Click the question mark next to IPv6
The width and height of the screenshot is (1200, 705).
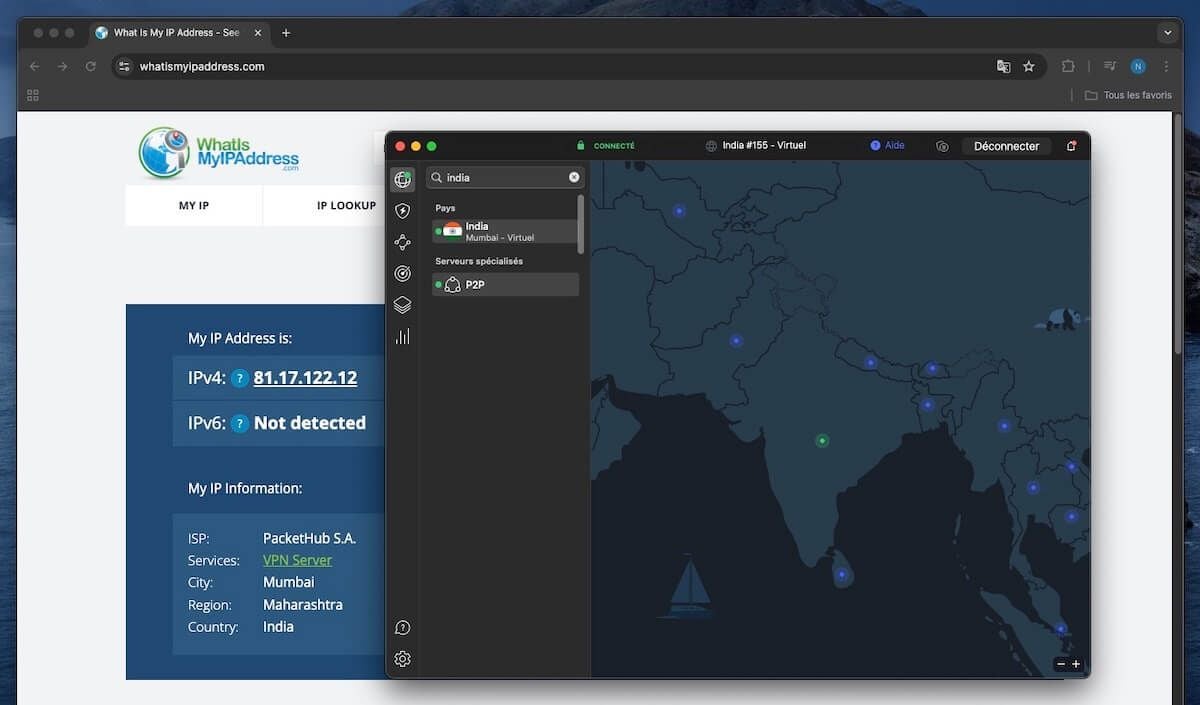pos(240,423)
